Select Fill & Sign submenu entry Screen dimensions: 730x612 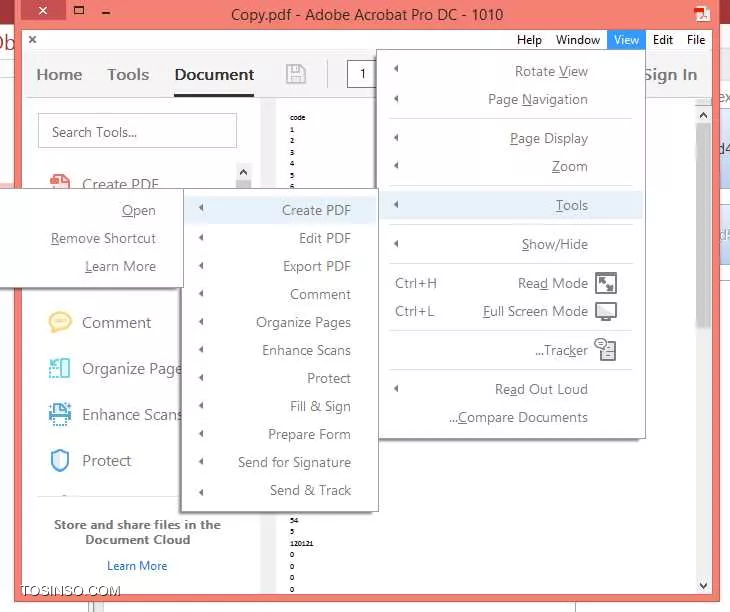tap(280, 406)
